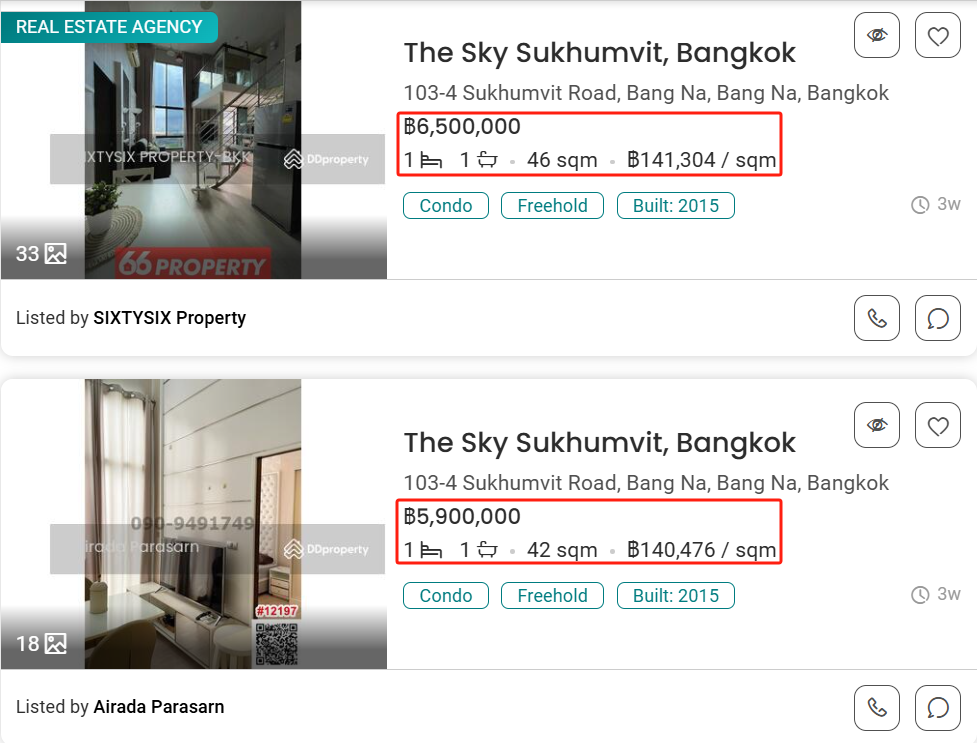Hide the ฿6,500,000 listing with eye icon
The width and height of the screenshot is (977, 743).
(877, 35)
